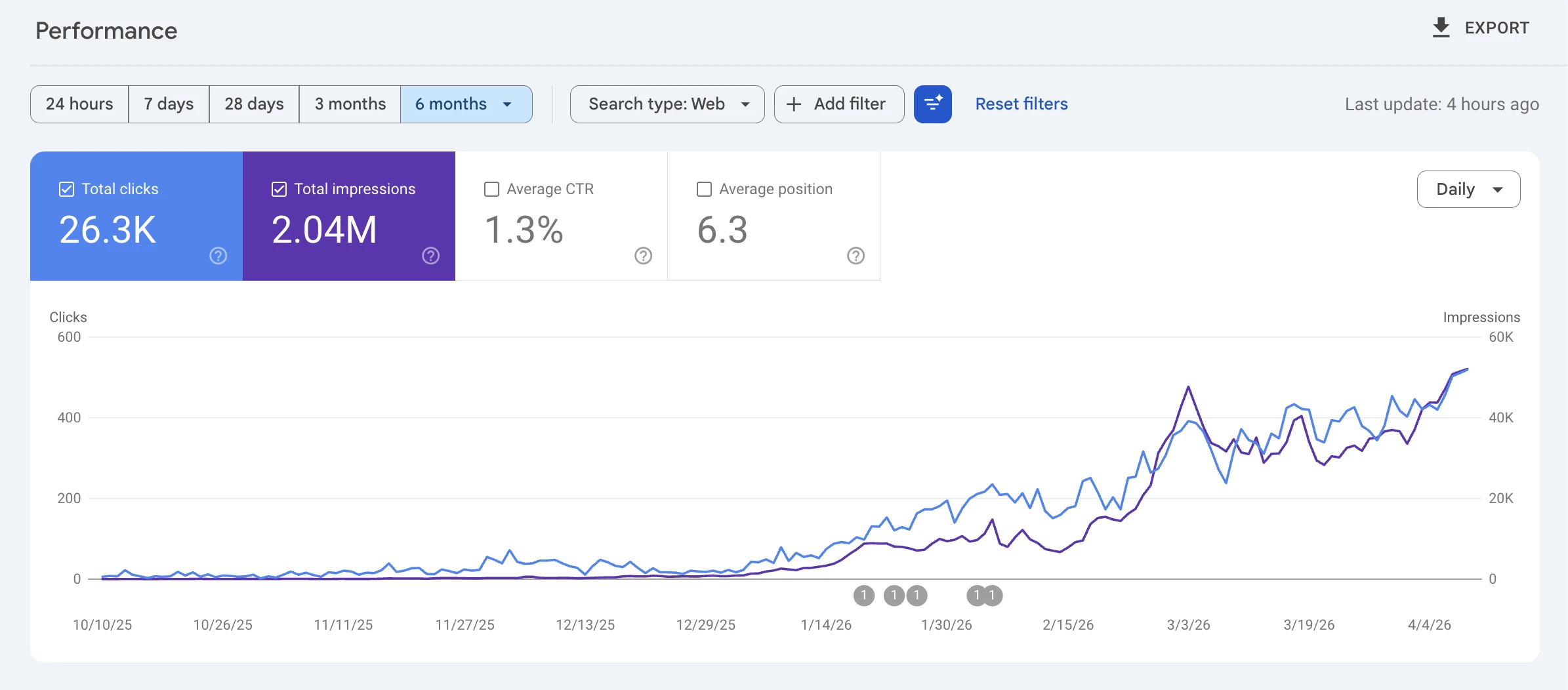Click the Reset filters link

(1021, 104)
